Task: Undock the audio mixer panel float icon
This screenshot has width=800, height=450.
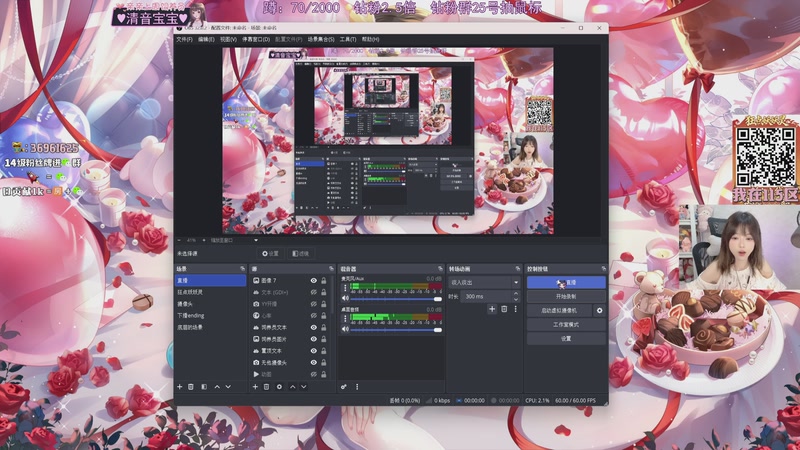Action: point(440,268)
